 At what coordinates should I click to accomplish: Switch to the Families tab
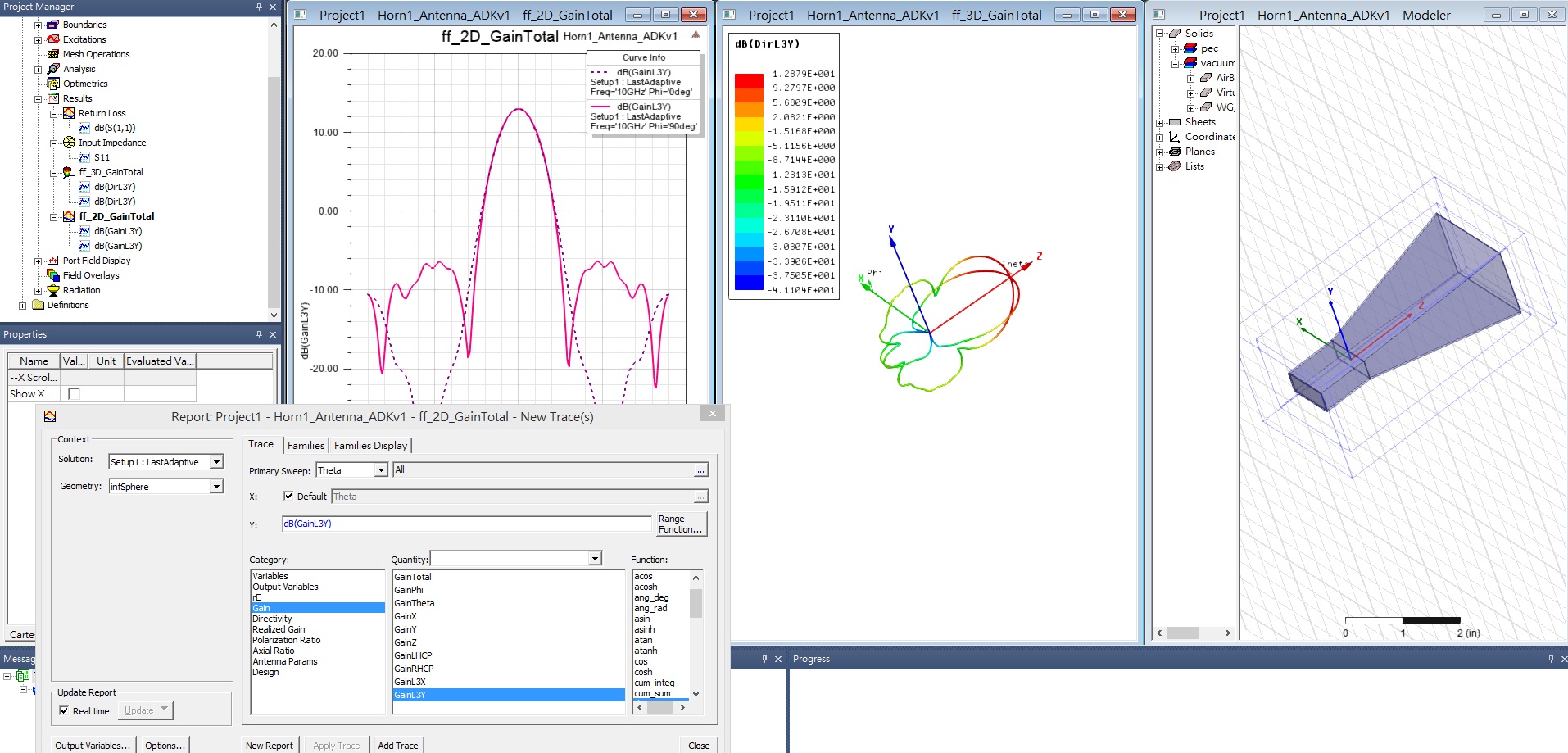306,446
